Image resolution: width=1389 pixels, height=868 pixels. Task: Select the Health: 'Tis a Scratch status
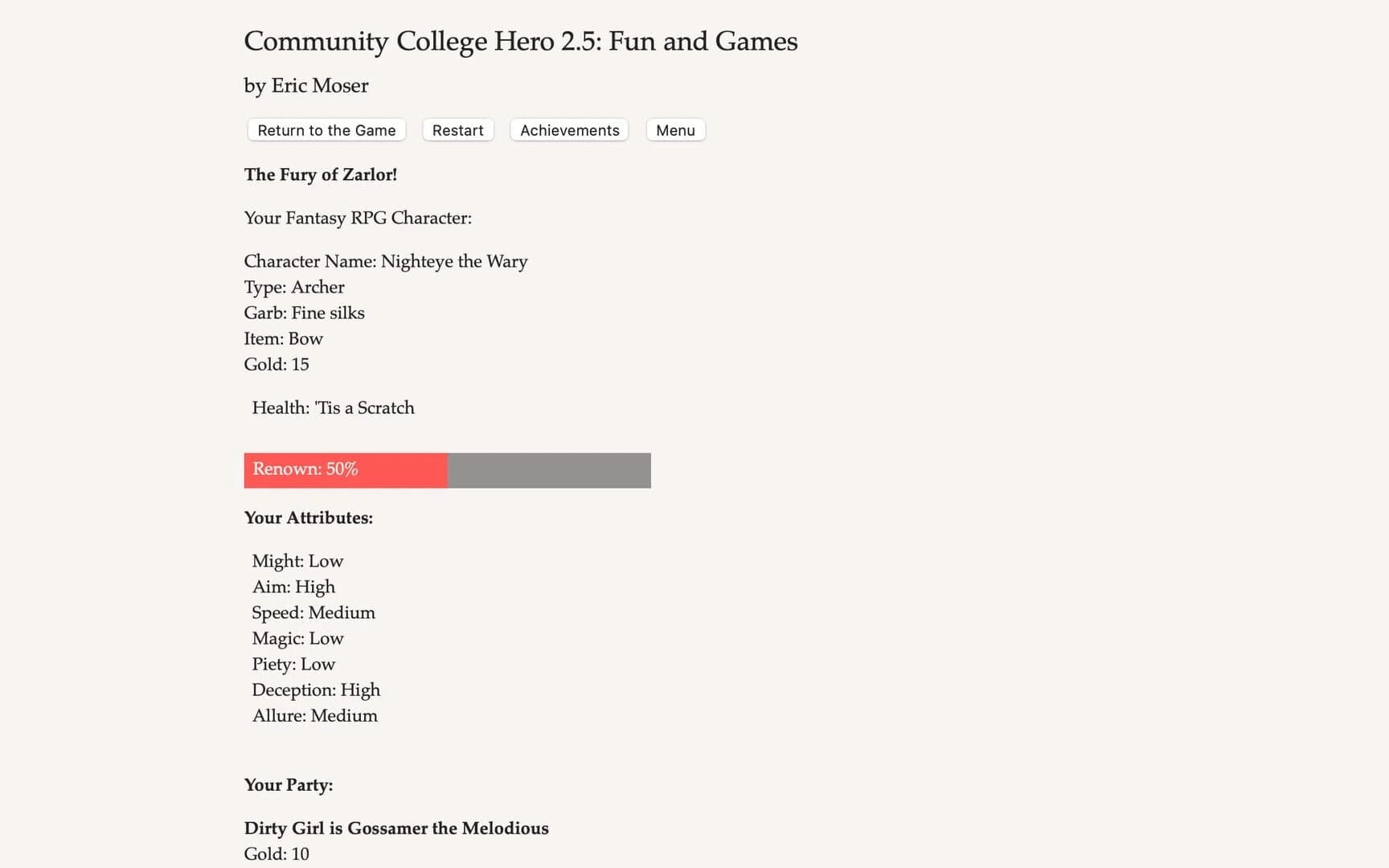pyautogui.click(x=333, y=407)
